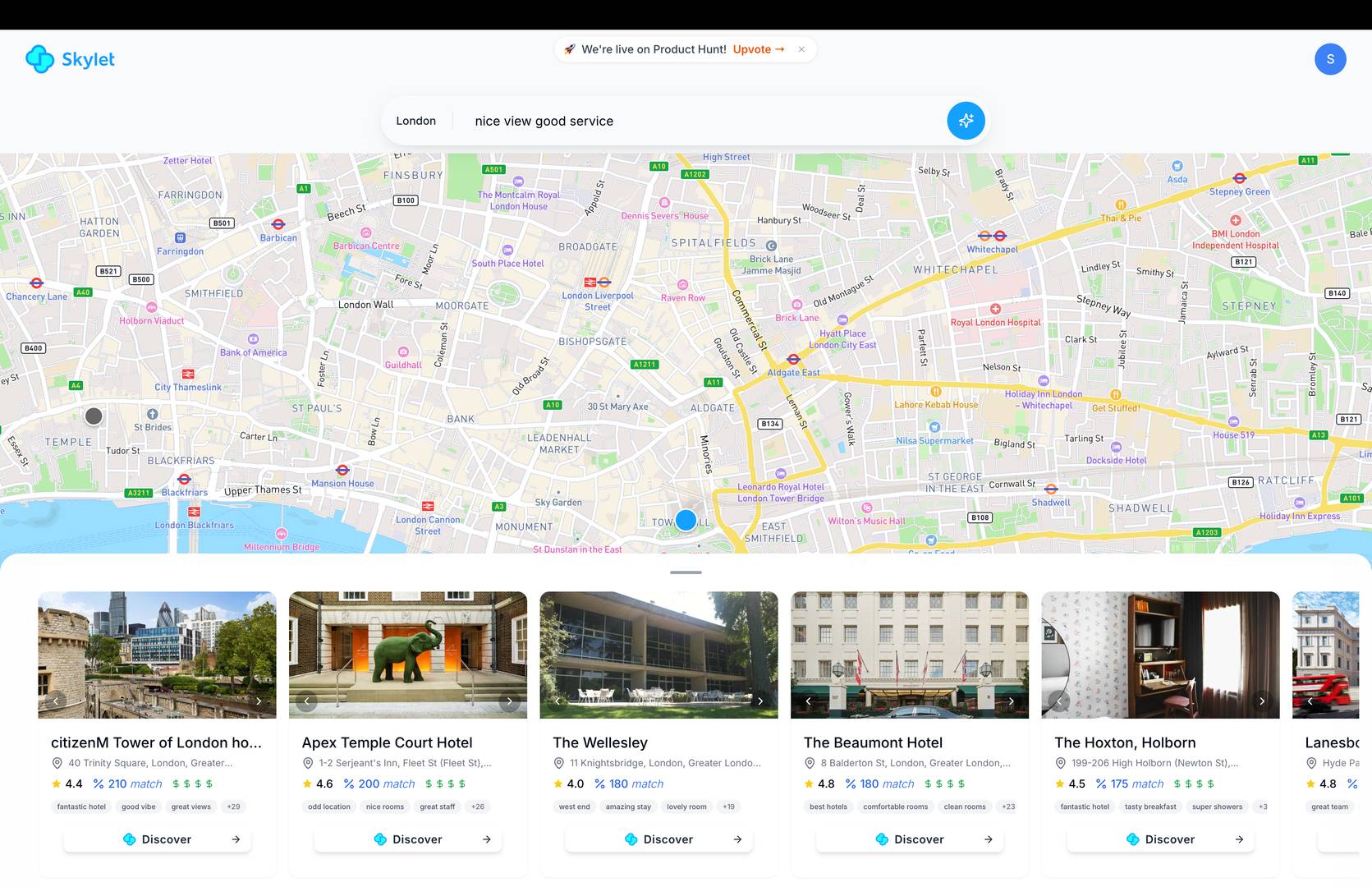Click the '175 match' score on Hoxton card
This screenshot has width=1372, height=887.
pos(1130,784)
